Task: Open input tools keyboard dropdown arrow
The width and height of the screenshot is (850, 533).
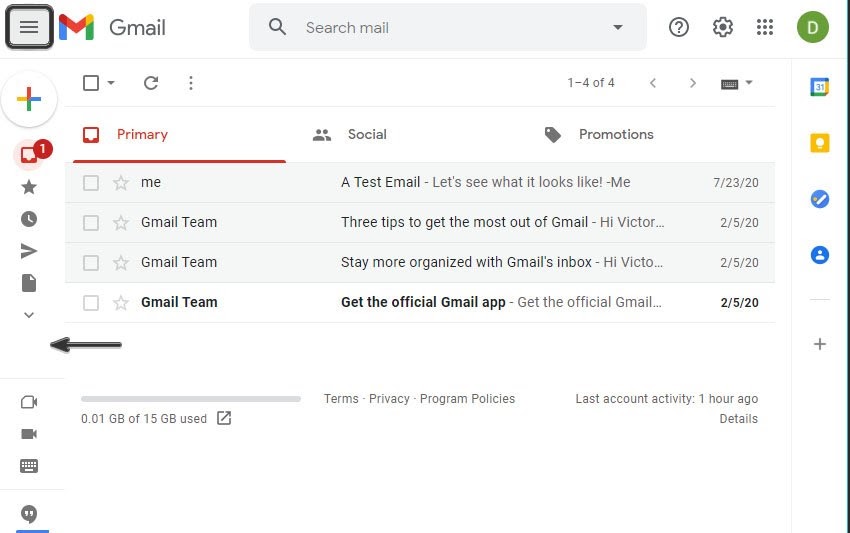Action: pos(749,83)
